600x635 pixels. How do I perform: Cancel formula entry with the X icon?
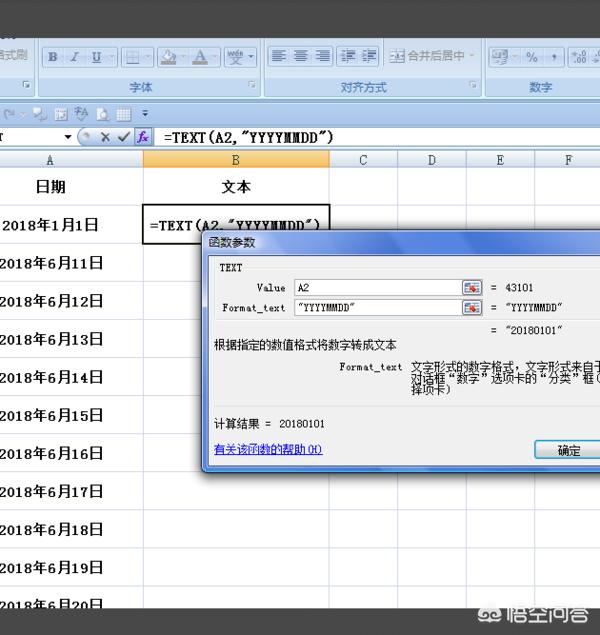[x=105, y=137]
